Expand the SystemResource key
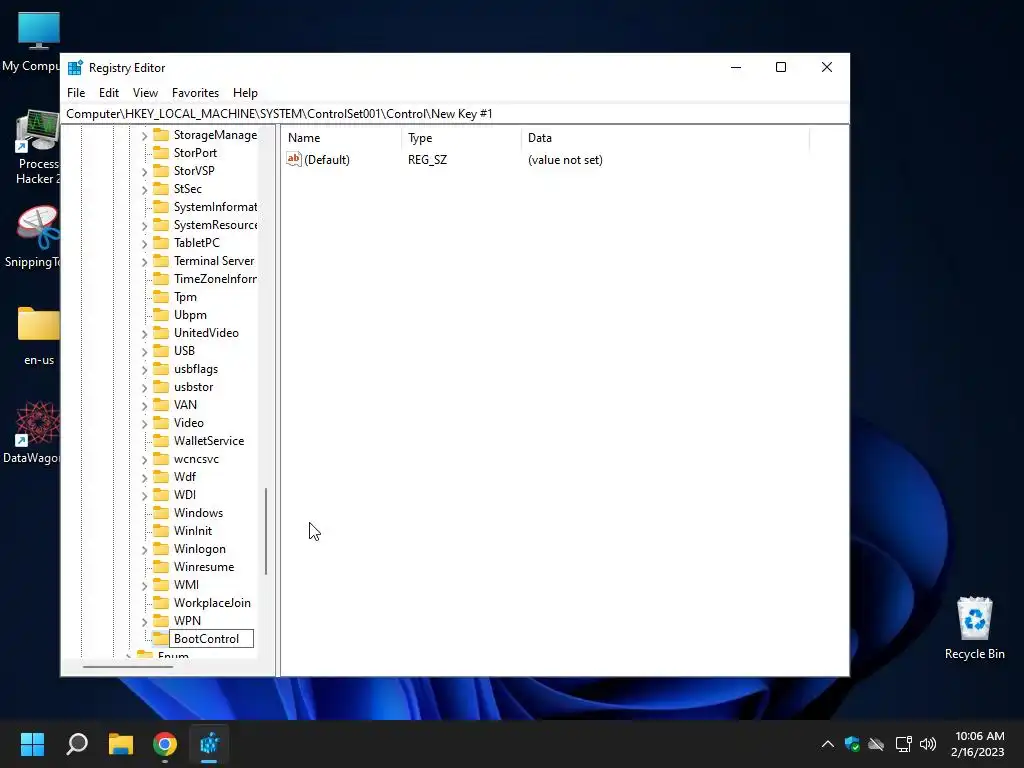 [144, 226]
